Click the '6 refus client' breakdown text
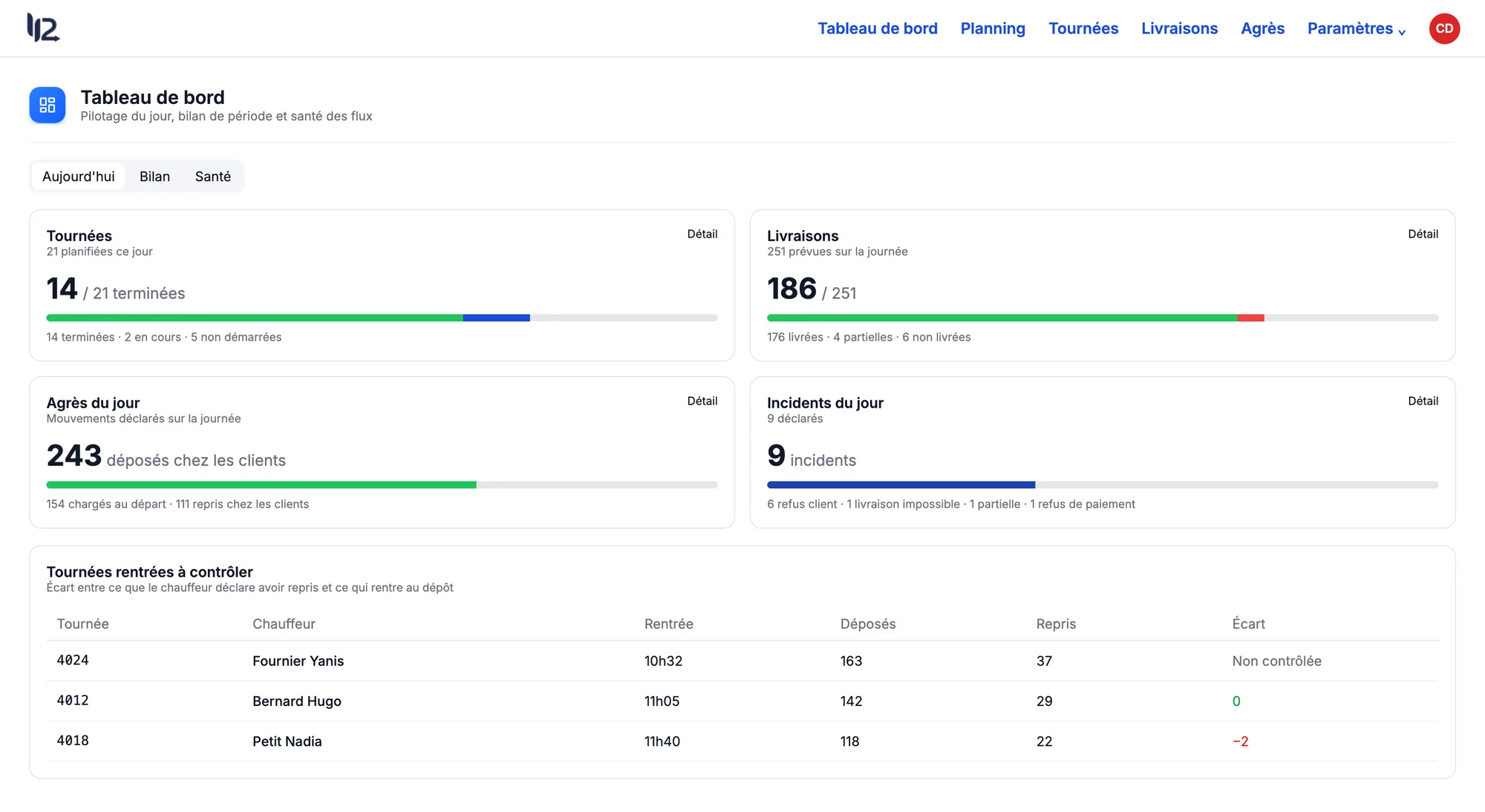This screenshot has height=812, width=1485. pos(802,504)
